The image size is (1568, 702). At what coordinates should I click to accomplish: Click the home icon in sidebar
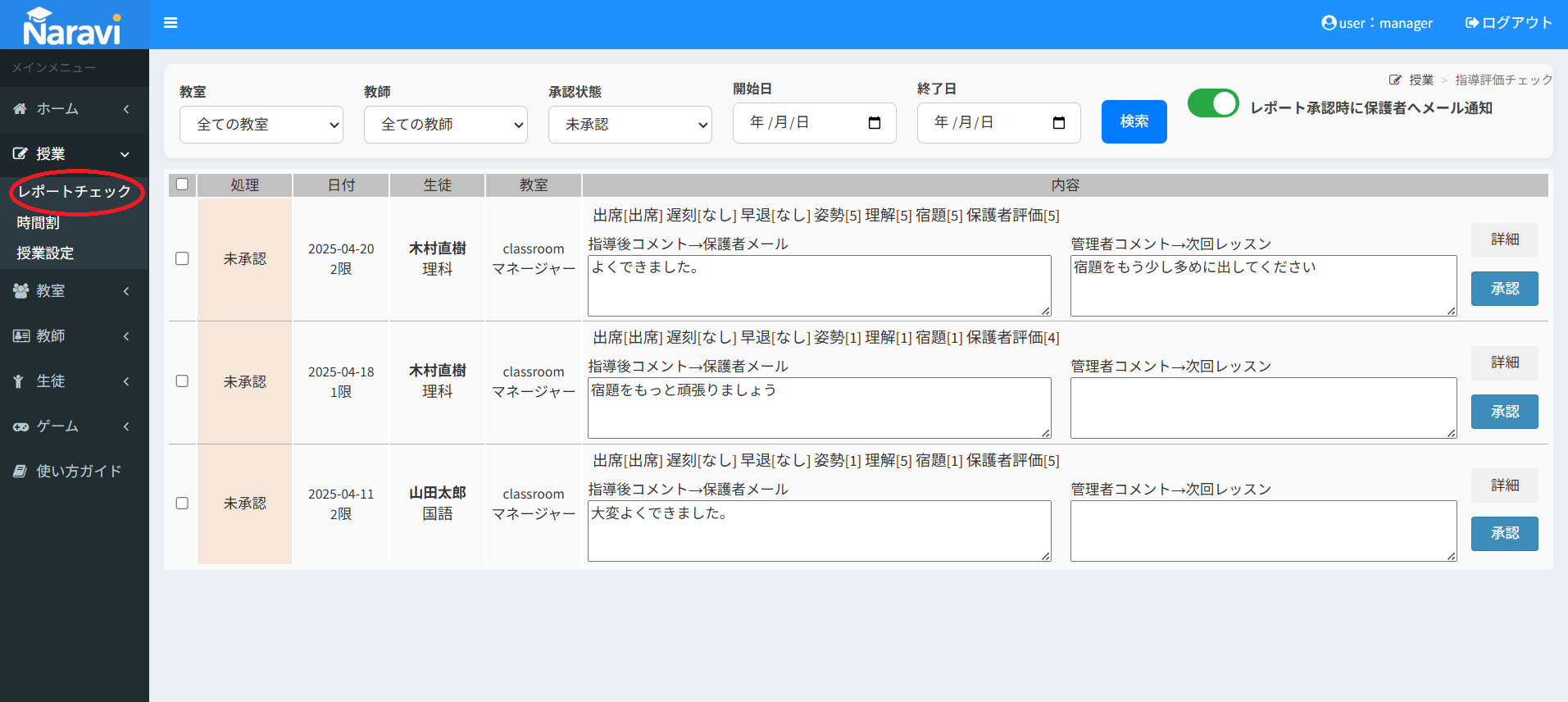click(20, 109)
